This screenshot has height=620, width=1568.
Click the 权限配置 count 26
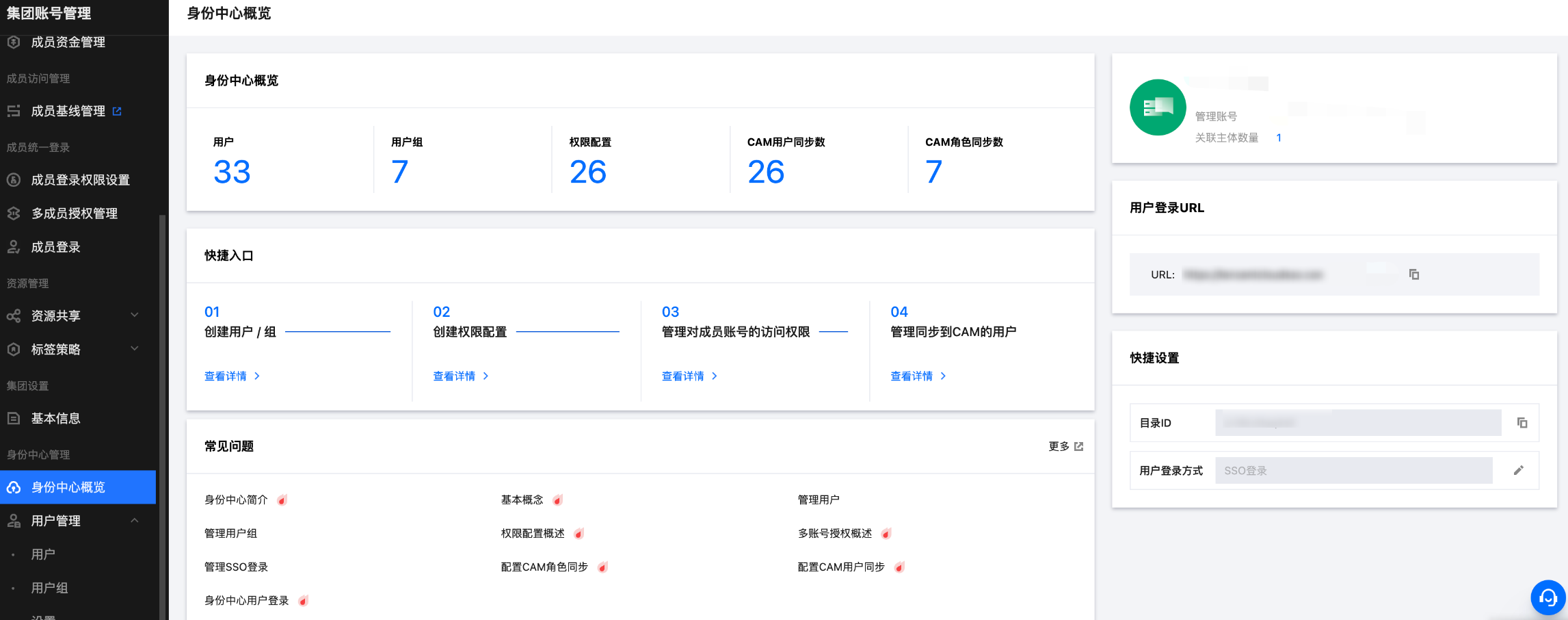(587, 172)
